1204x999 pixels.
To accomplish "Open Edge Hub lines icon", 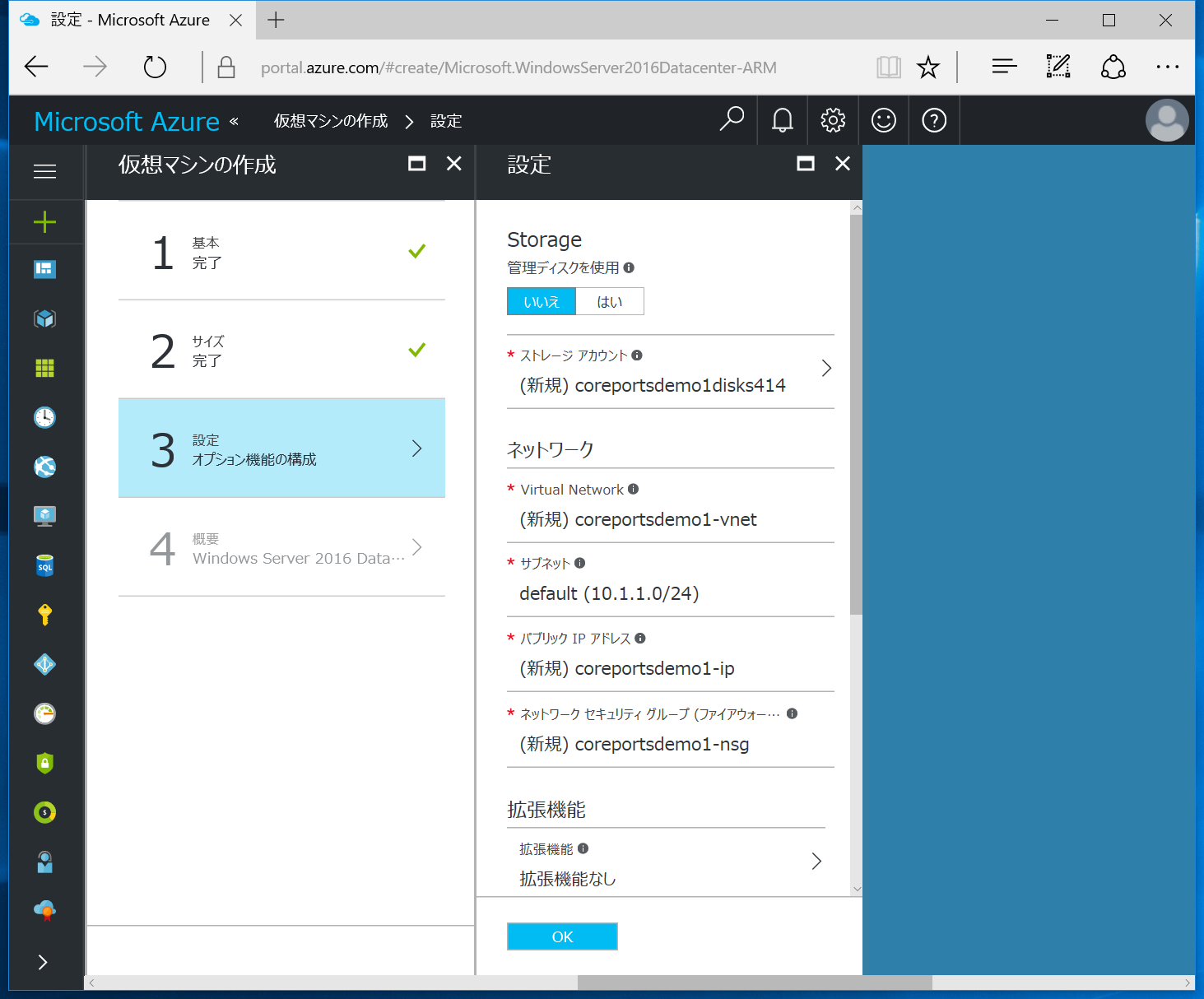I will (1004, 67).
